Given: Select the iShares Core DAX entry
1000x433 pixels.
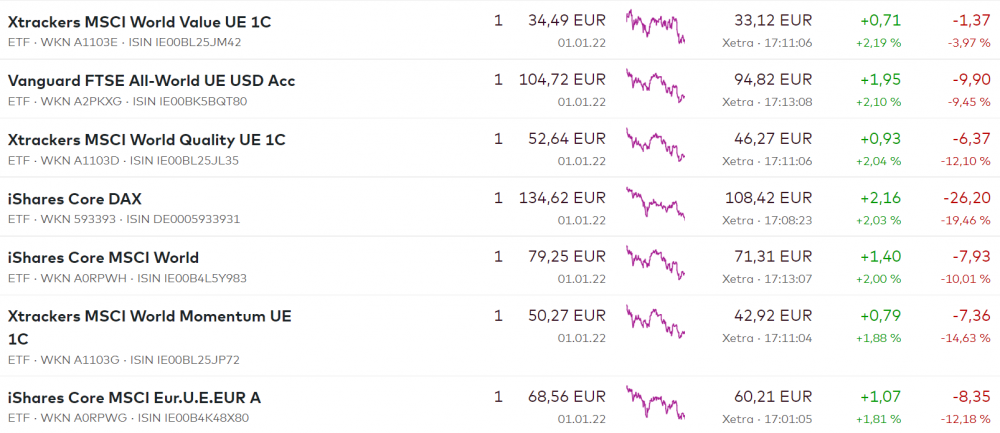Looking at the screenshot, I should click(x=75, y=199).
